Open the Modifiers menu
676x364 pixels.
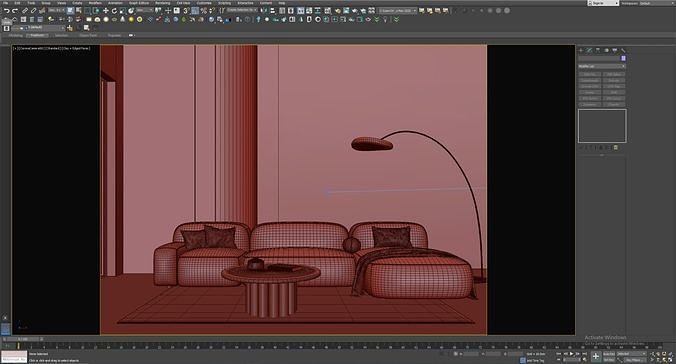click(x=95, y=3)
